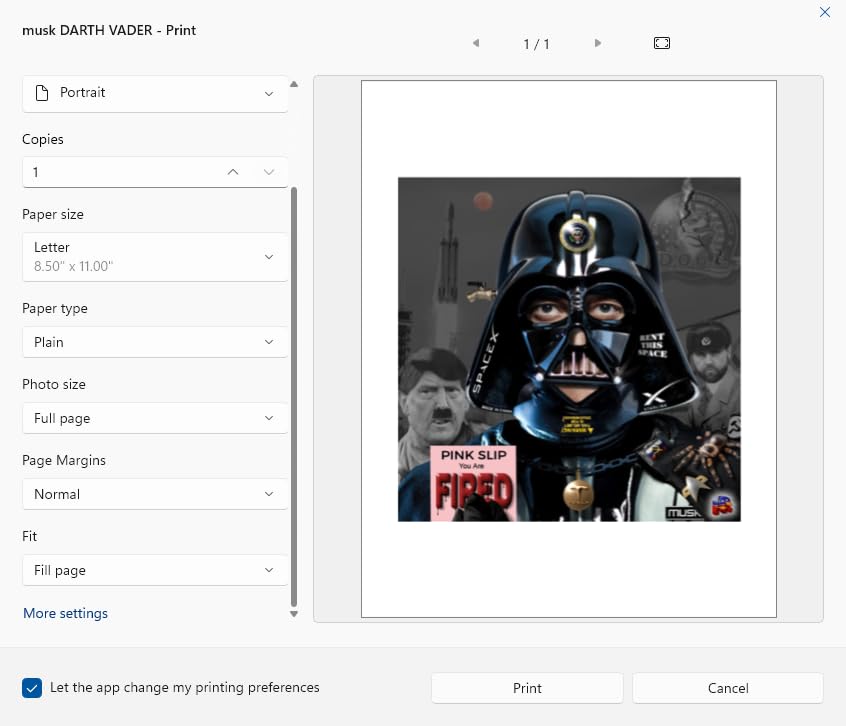Increase copies with the up arrow
The width and height of the screenshot is (846, 726).
[233, 172]
